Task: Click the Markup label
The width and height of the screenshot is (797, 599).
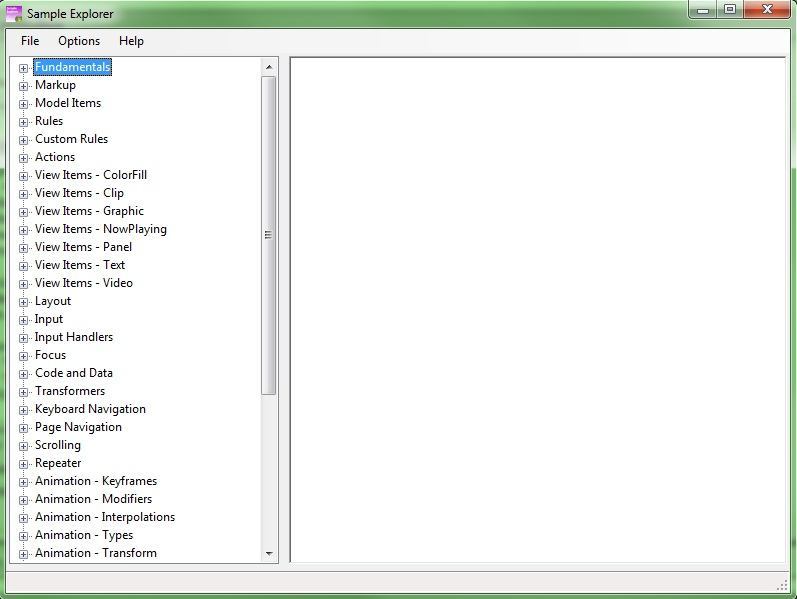Action: coord(55,85)
